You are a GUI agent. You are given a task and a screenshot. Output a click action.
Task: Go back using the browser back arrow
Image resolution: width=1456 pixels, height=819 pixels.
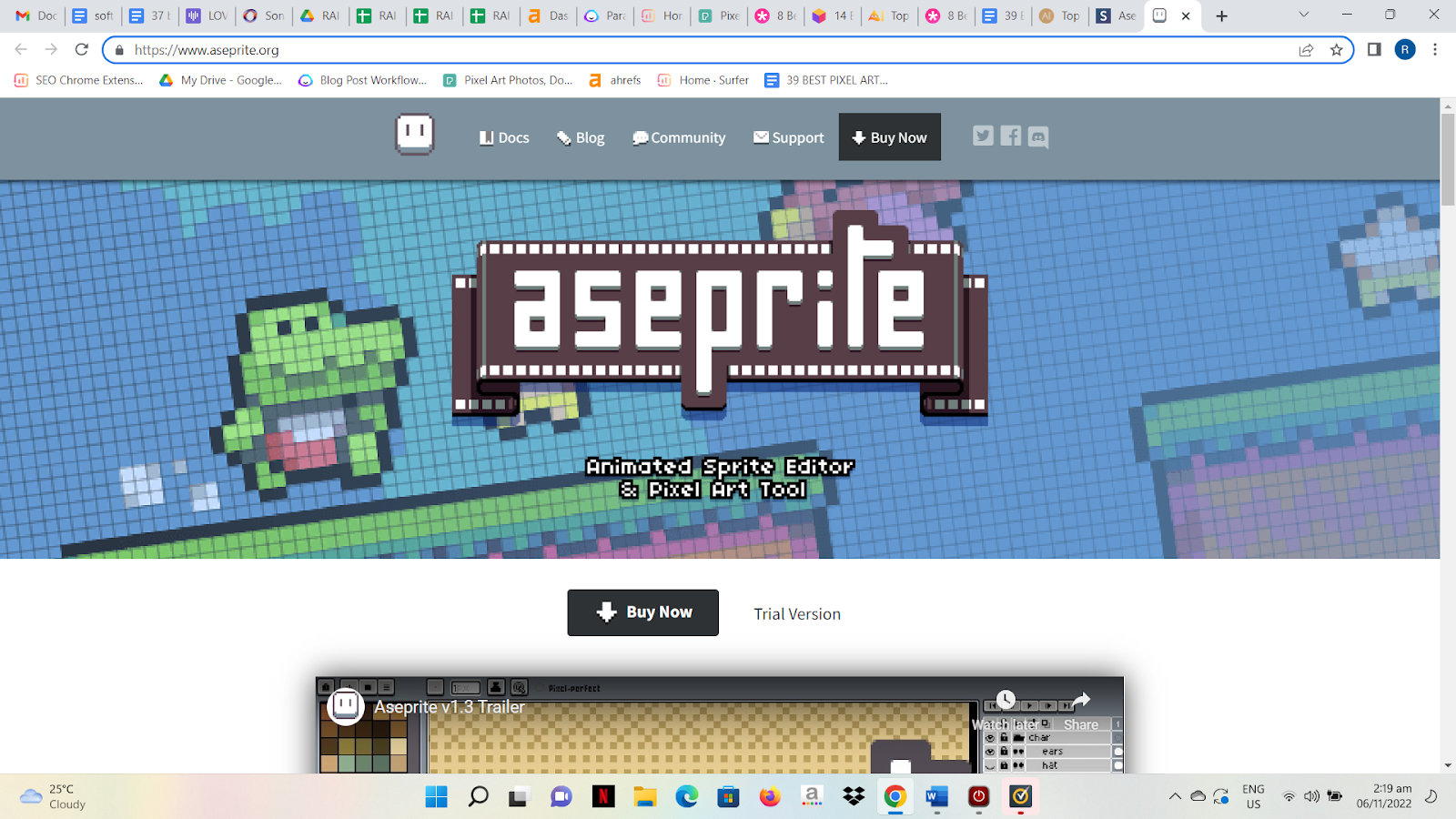(x=21, y=50)
